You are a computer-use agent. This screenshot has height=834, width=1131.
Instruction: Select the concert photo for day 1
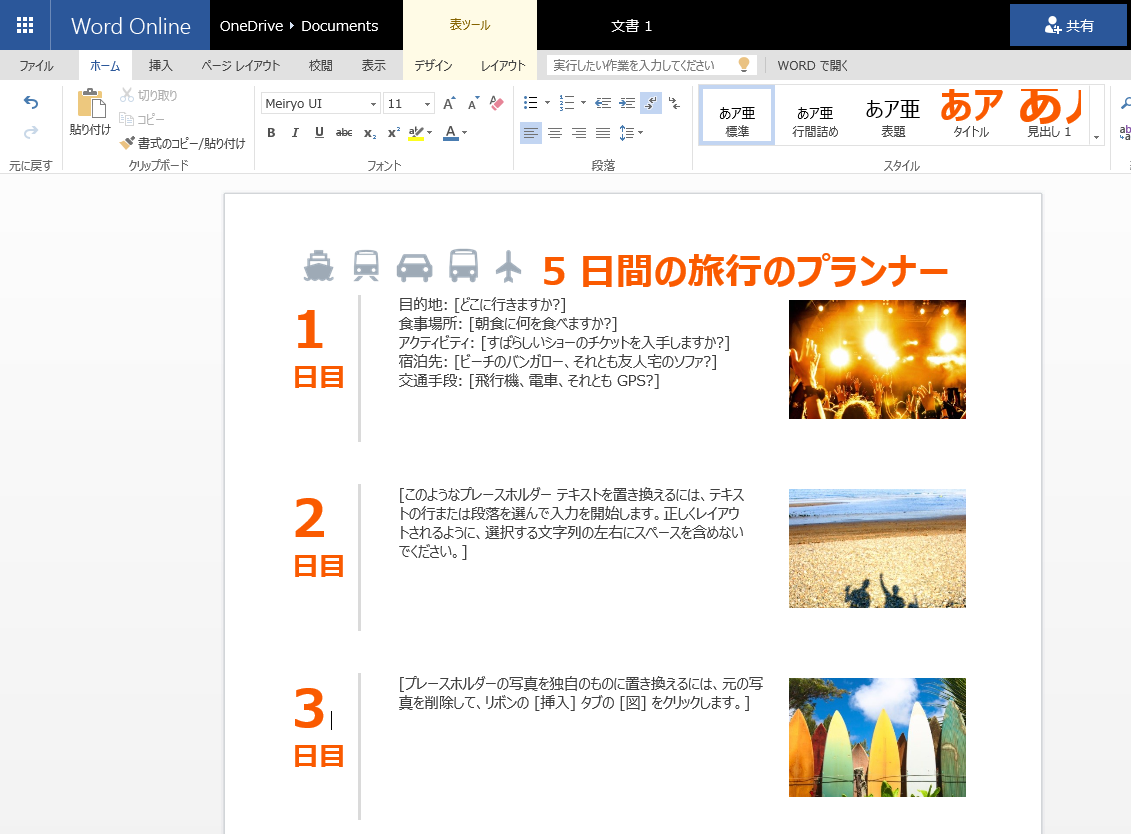click(877, 359)
